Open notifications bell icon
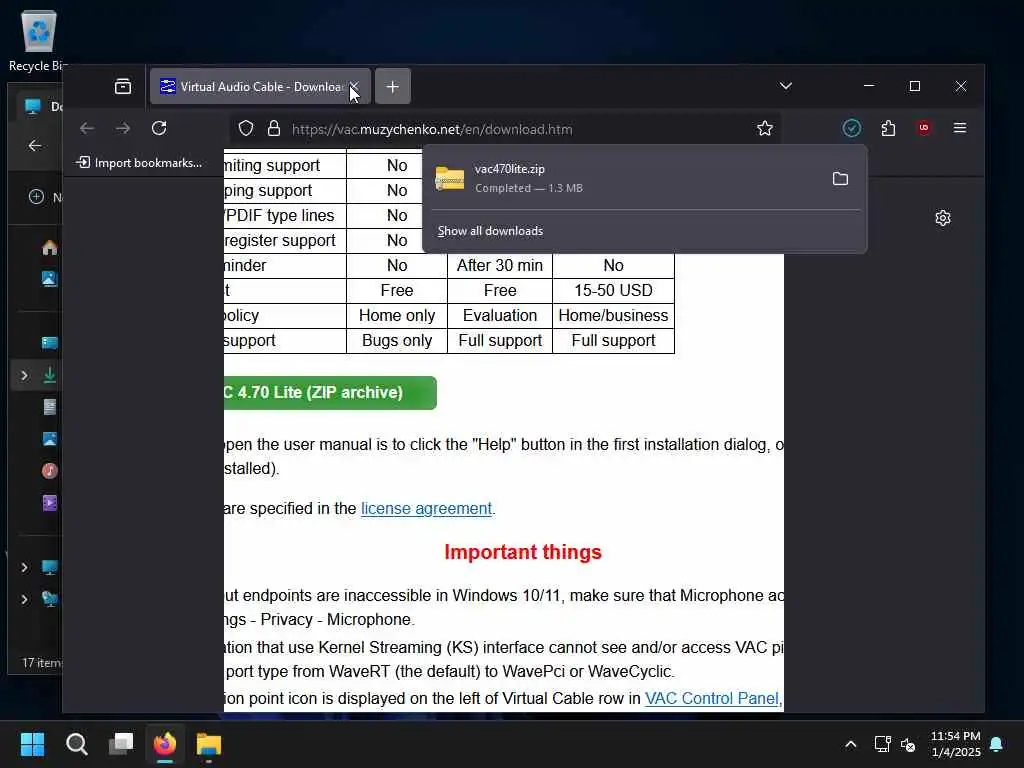 point(997,744)
